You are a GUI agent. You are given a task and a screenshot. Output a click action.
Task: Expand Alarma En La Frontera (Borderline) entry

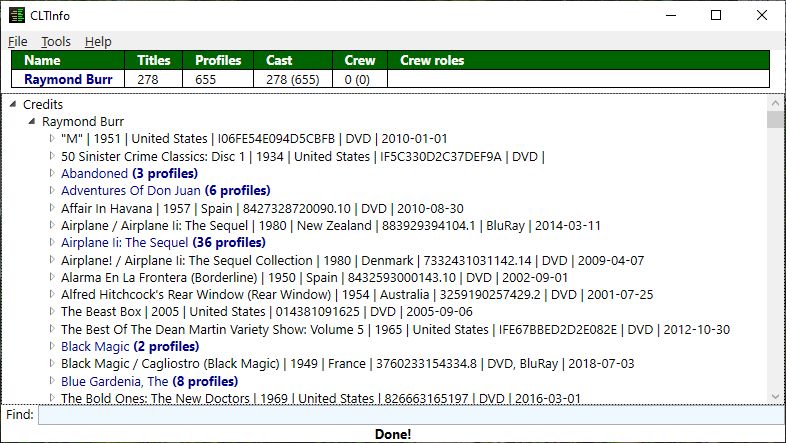click(52, 277)
